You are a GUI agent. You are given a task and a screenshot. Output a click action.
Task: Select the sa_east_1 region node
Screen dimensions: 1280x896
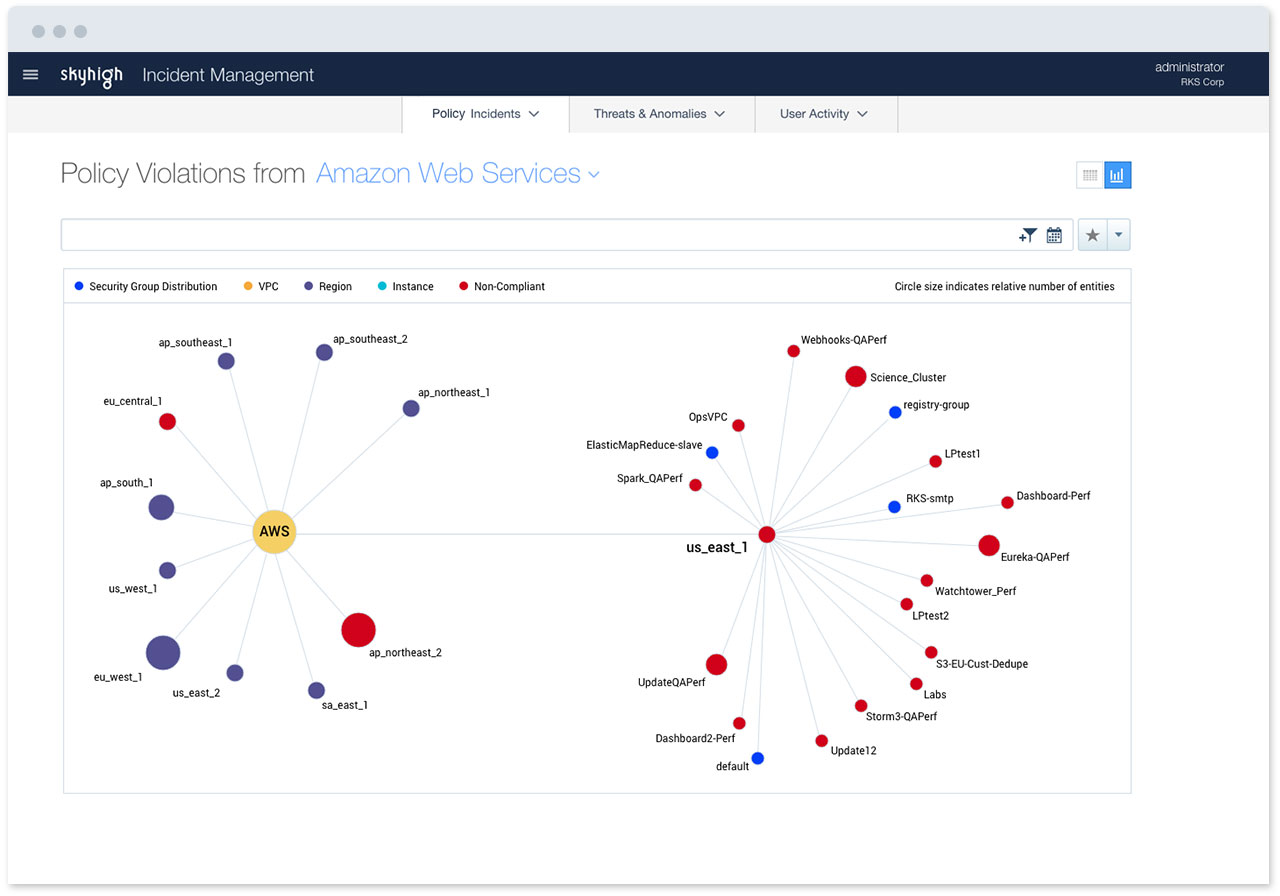pyautogui.click(x=316, y=690)
